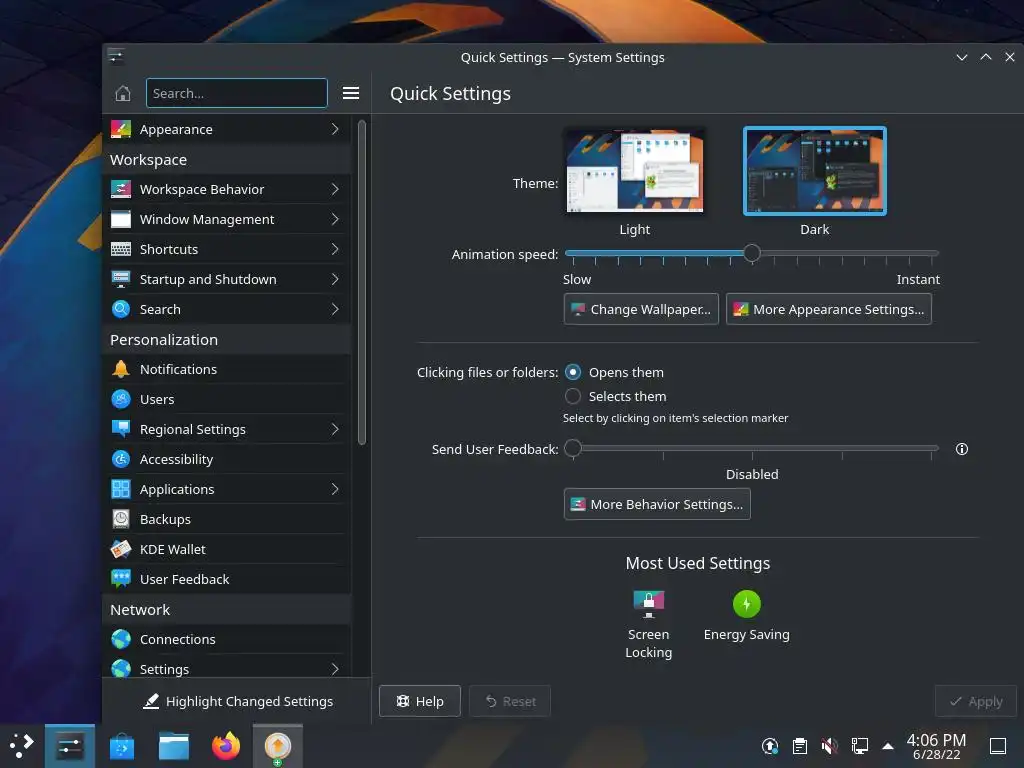The width and height of the screenshot is (1024, 768).
Task: Click the settings Search input field
Action: 236,93
